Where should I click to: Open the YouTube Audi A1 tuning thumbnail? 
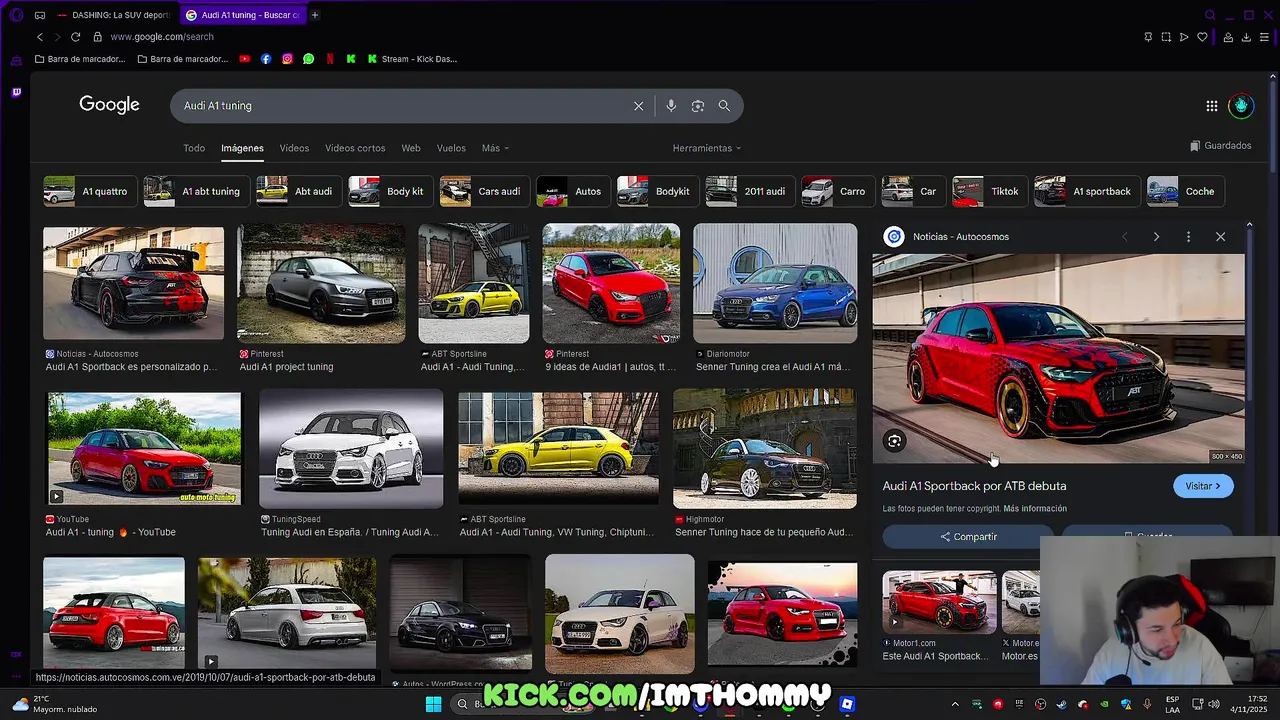tap(145, 449)
